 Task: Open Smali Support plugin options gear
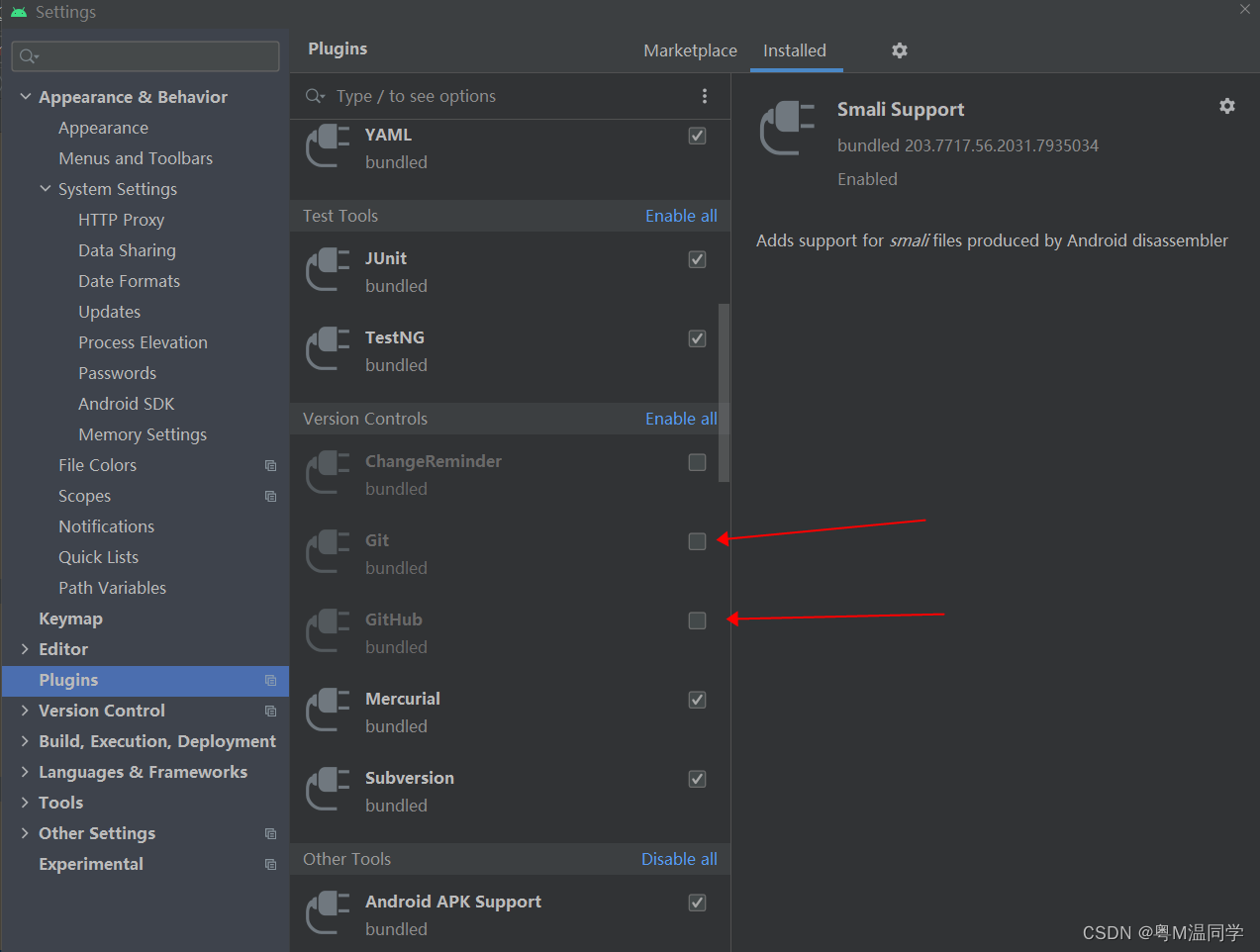(x=1227, y=106)
